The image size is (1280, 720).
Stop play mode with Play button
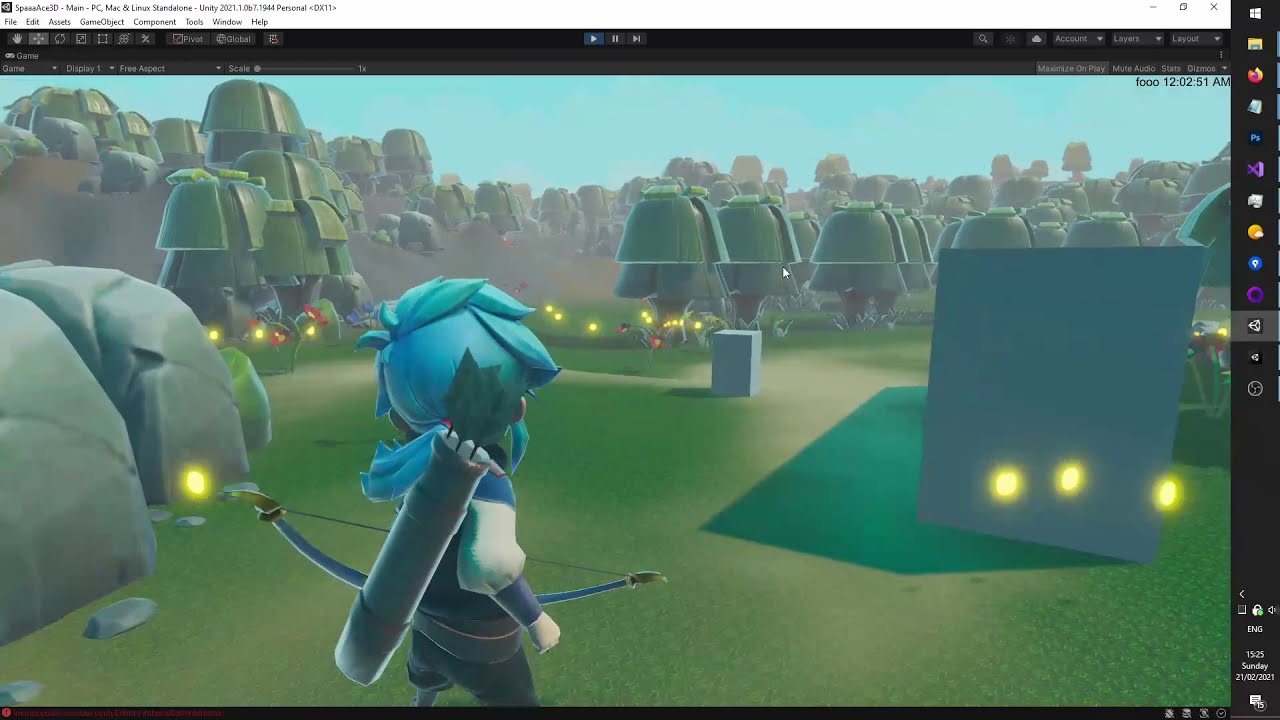click(x=593, y=39)
